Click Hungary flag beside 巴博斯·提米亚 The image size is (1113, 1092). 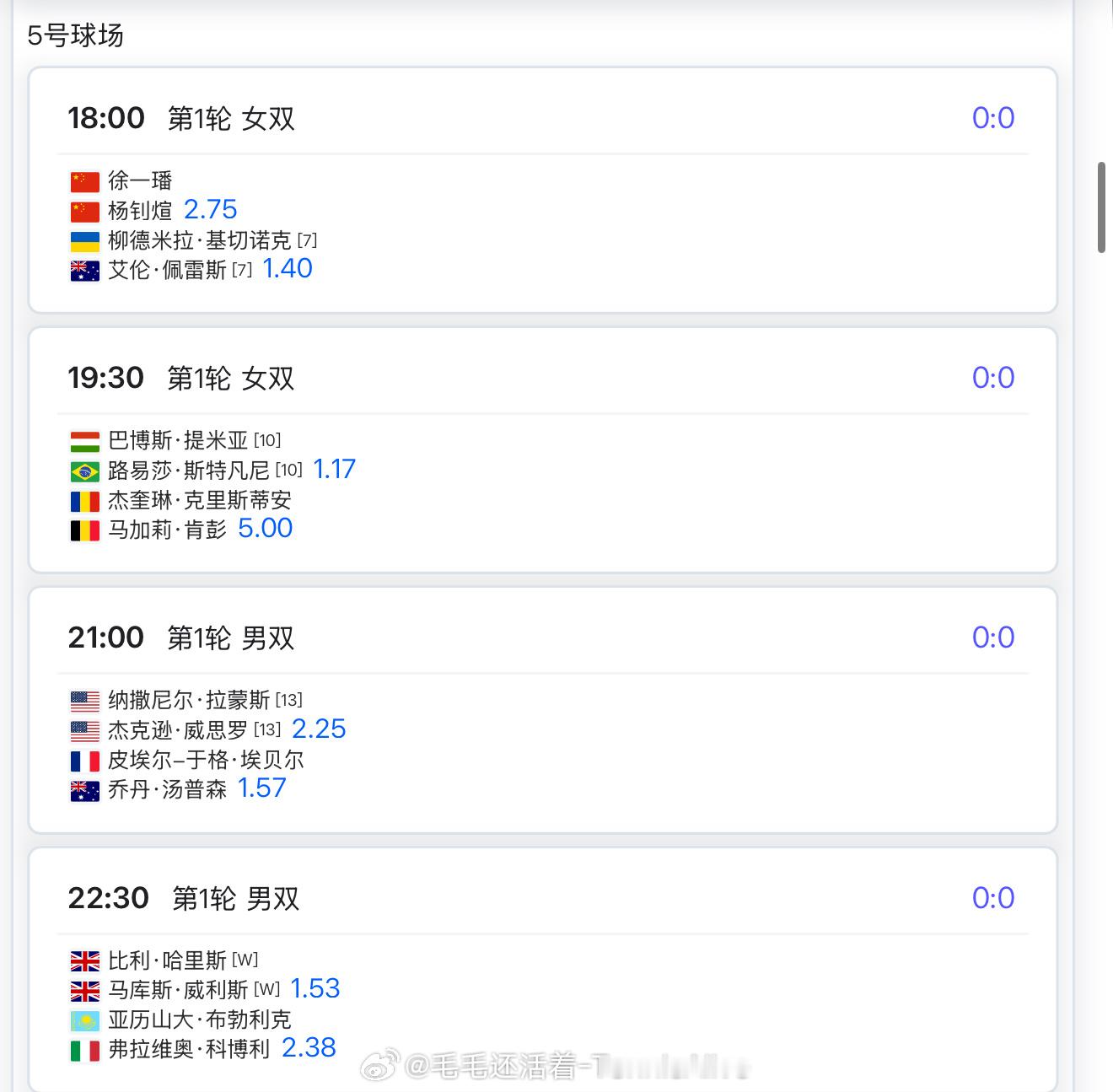[84, 441]
